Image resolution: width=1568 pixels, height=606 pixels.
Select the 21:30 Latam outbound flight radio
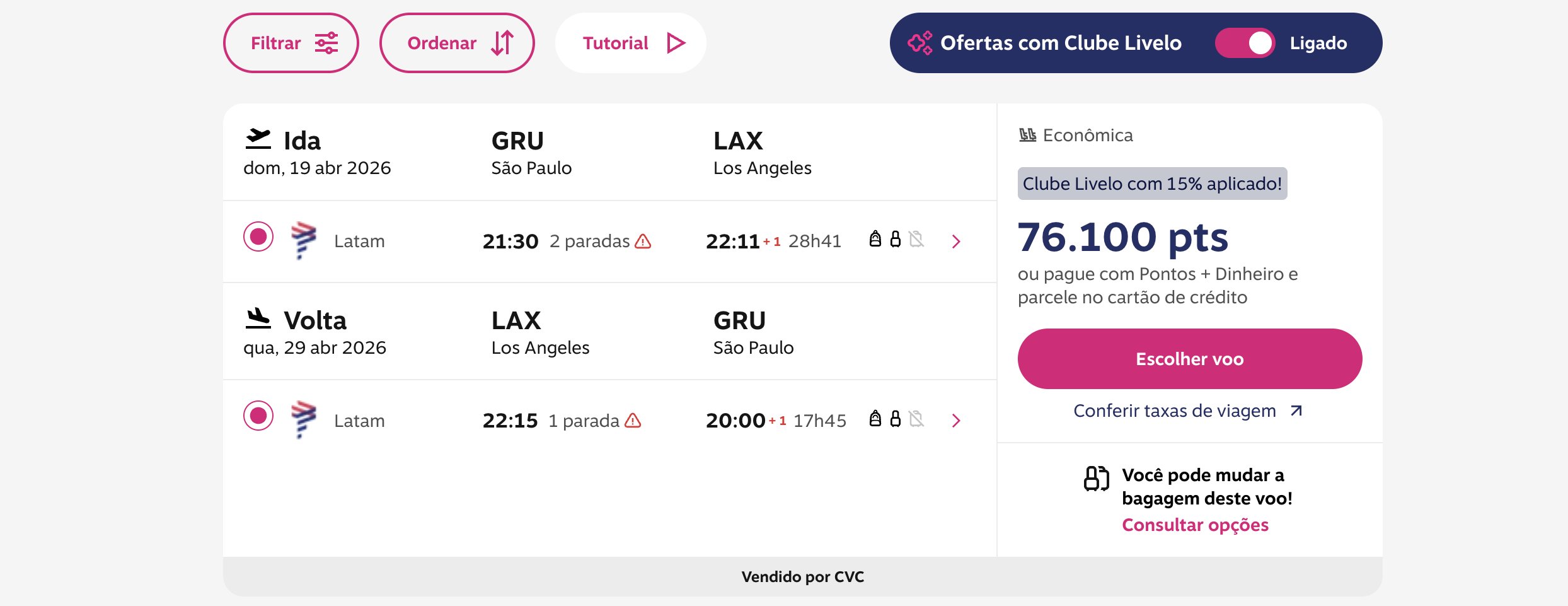258,237
